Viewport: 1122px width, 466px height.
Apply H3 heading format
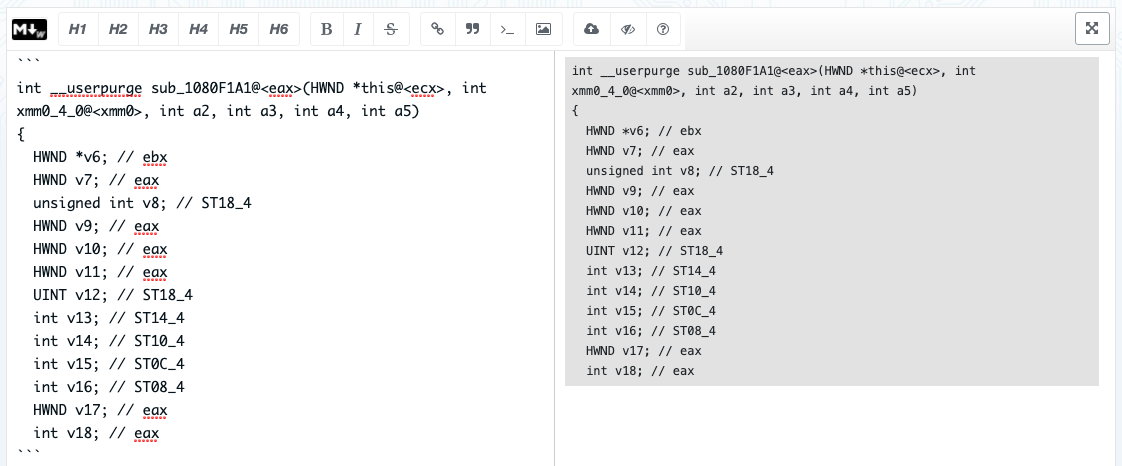(158, 29)
